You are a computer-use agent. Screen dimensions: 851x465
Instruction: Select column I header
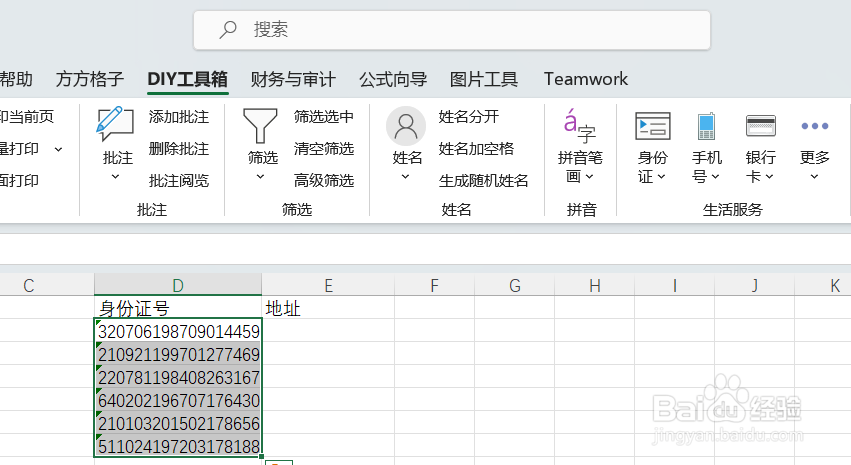(675, 285)
